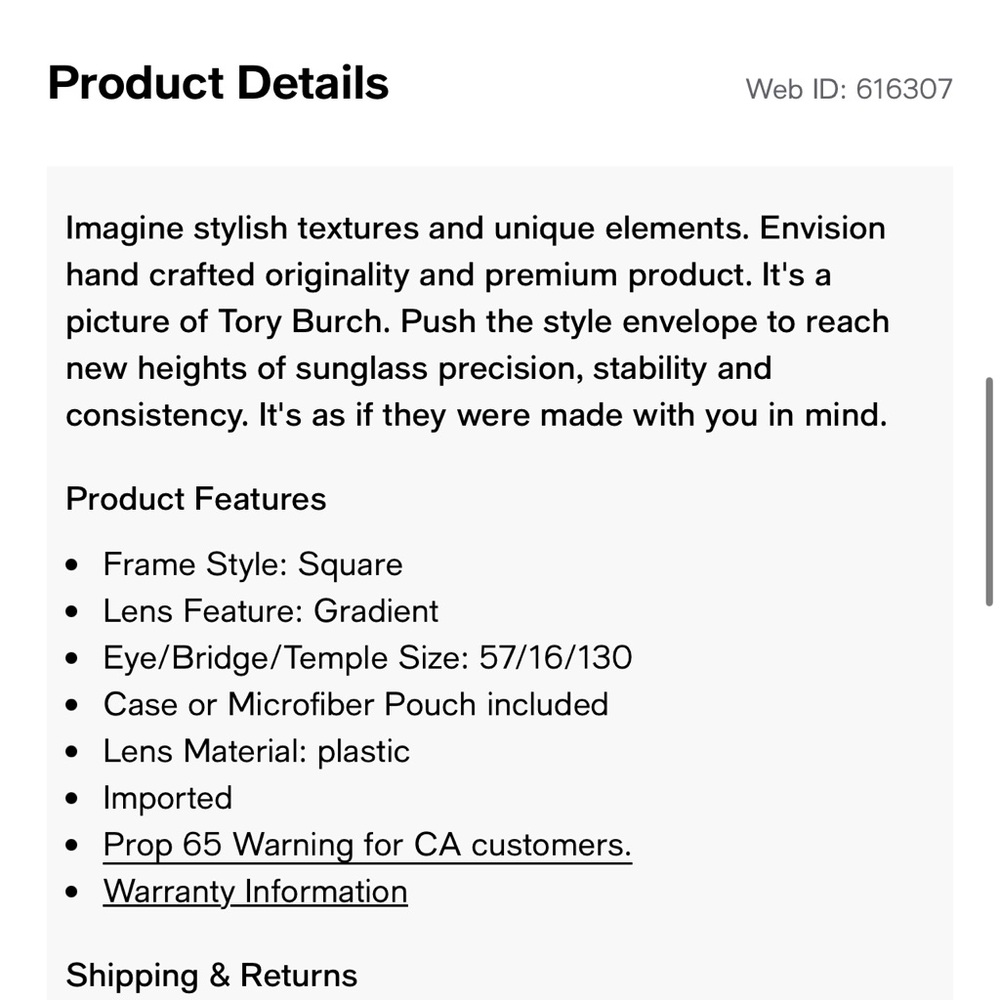Click the Lens Feature: Gradient item
The width and height of the screenshot is (1000, 1000).
click(x=270, y=611)
